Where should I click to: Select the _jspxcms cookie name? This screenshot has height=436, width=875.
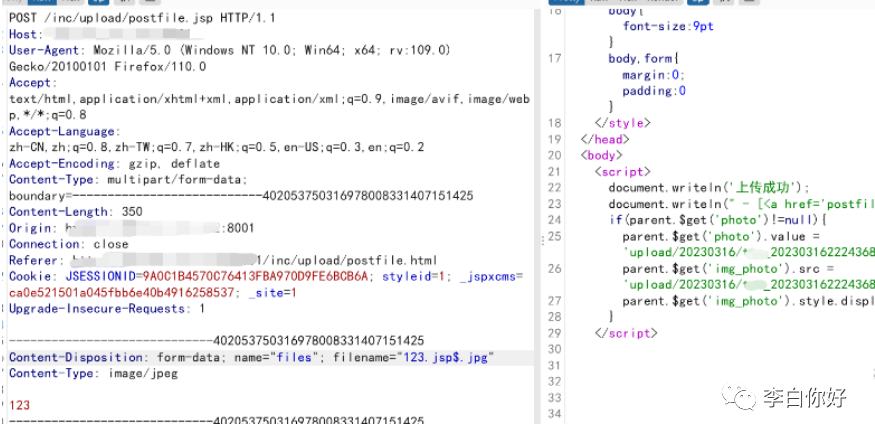[x=489, y=277]
